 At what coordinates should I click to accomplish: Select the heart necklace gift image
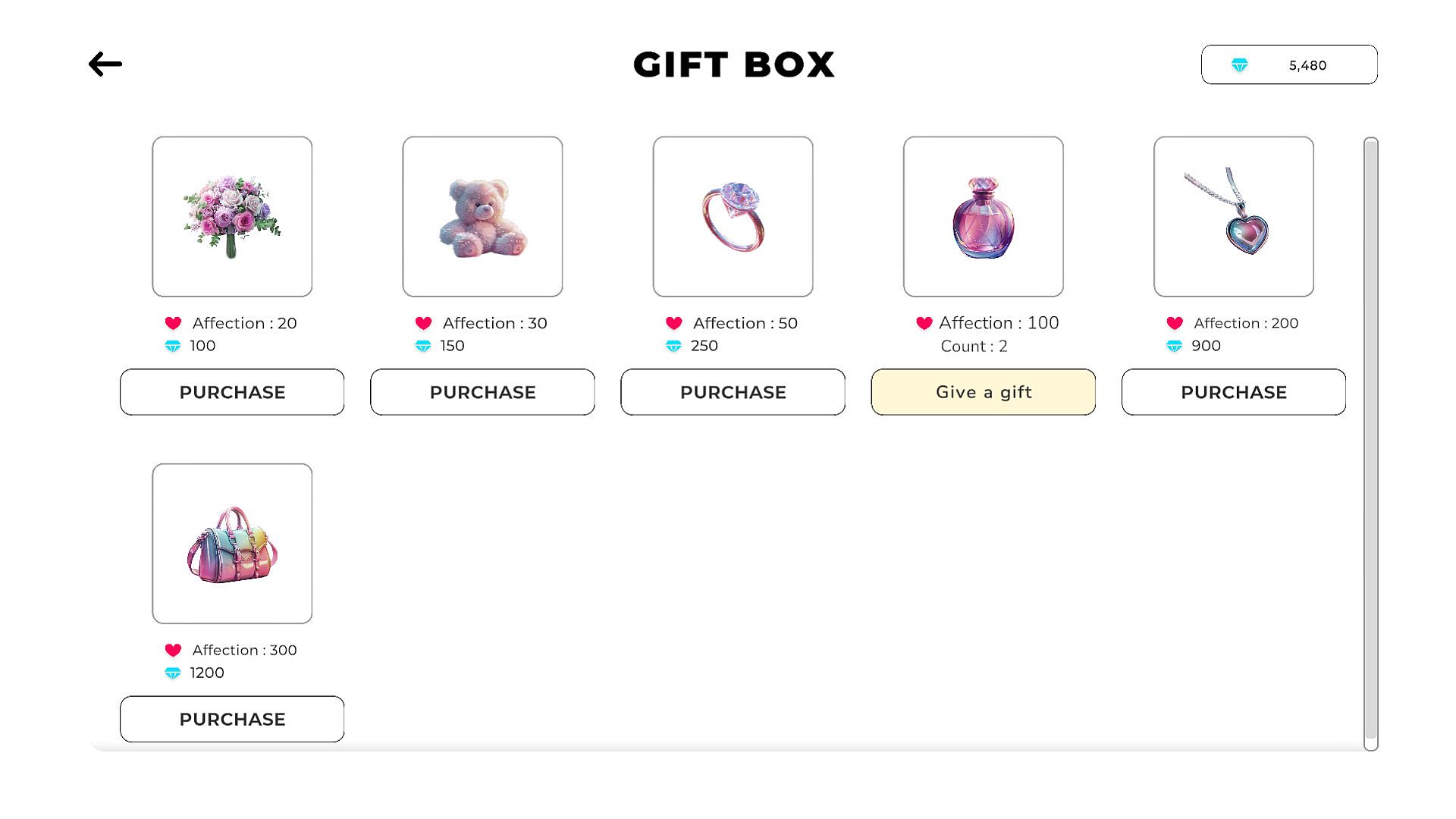pyautogui.click(x=1233, y=217)
